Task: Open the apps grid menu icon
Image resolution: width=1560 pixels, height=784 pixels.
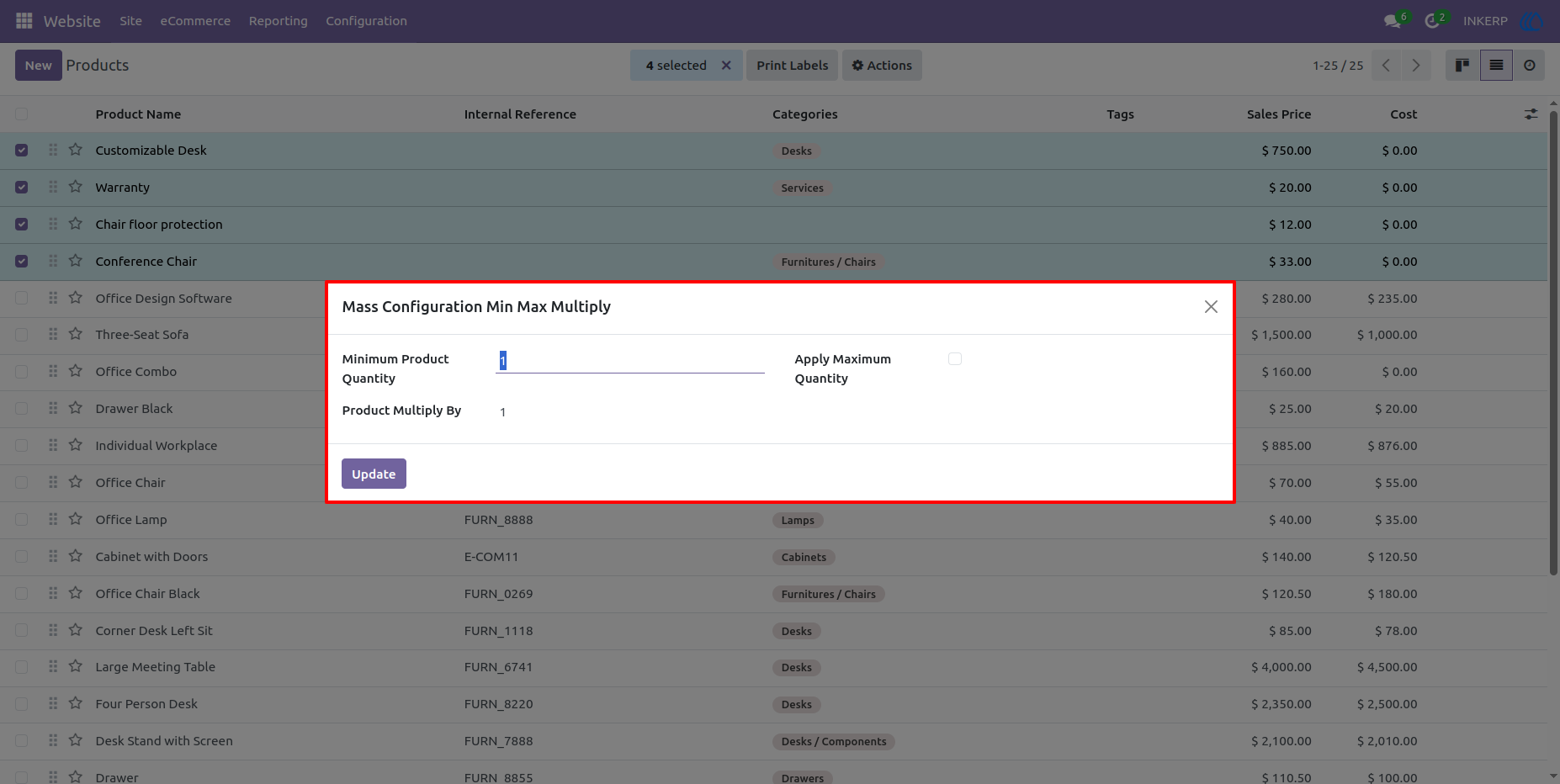Action: pos(24,20)
